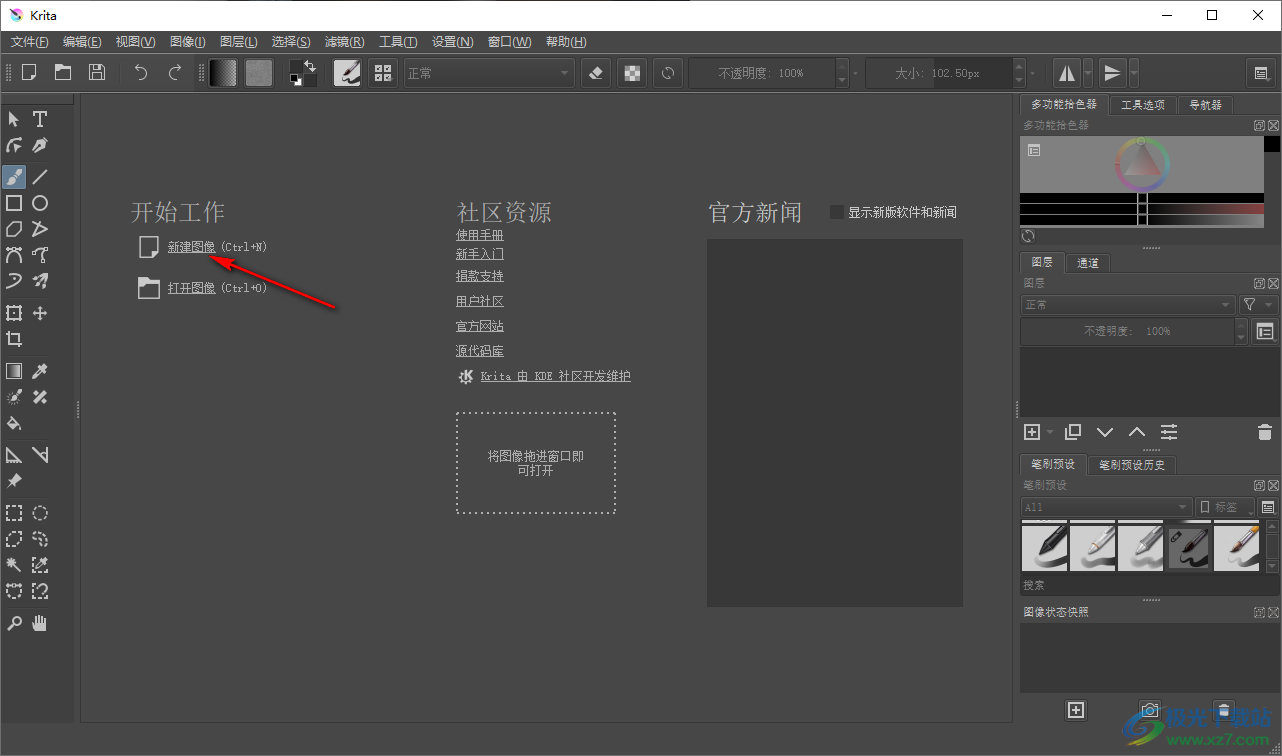Open the 正常 blending mode dropdown in toolbar

(489, 73)
